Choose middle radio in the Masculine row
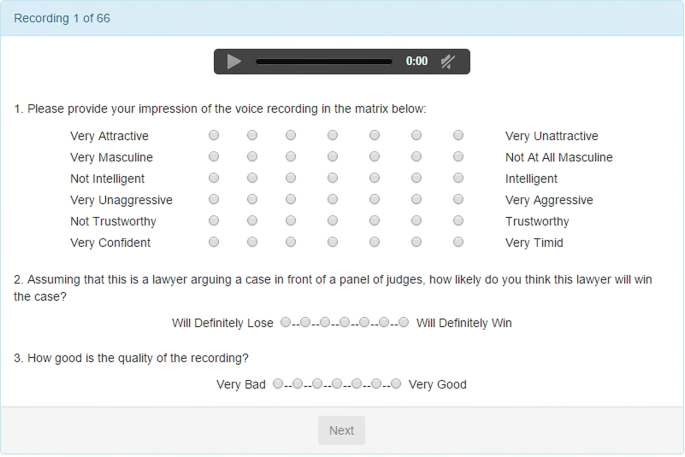Image resolution: width=685 pixels, height=457 pixels. point(332,156)
